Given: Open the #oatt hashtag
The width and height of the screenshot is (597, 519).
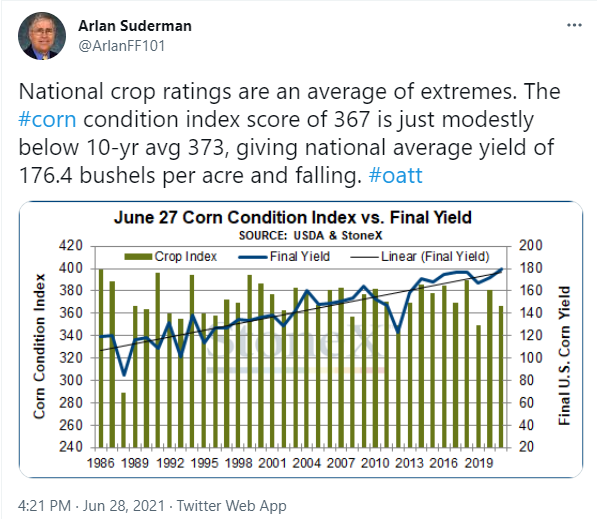Looking at the screenshot, I should (x=396, y=176).
